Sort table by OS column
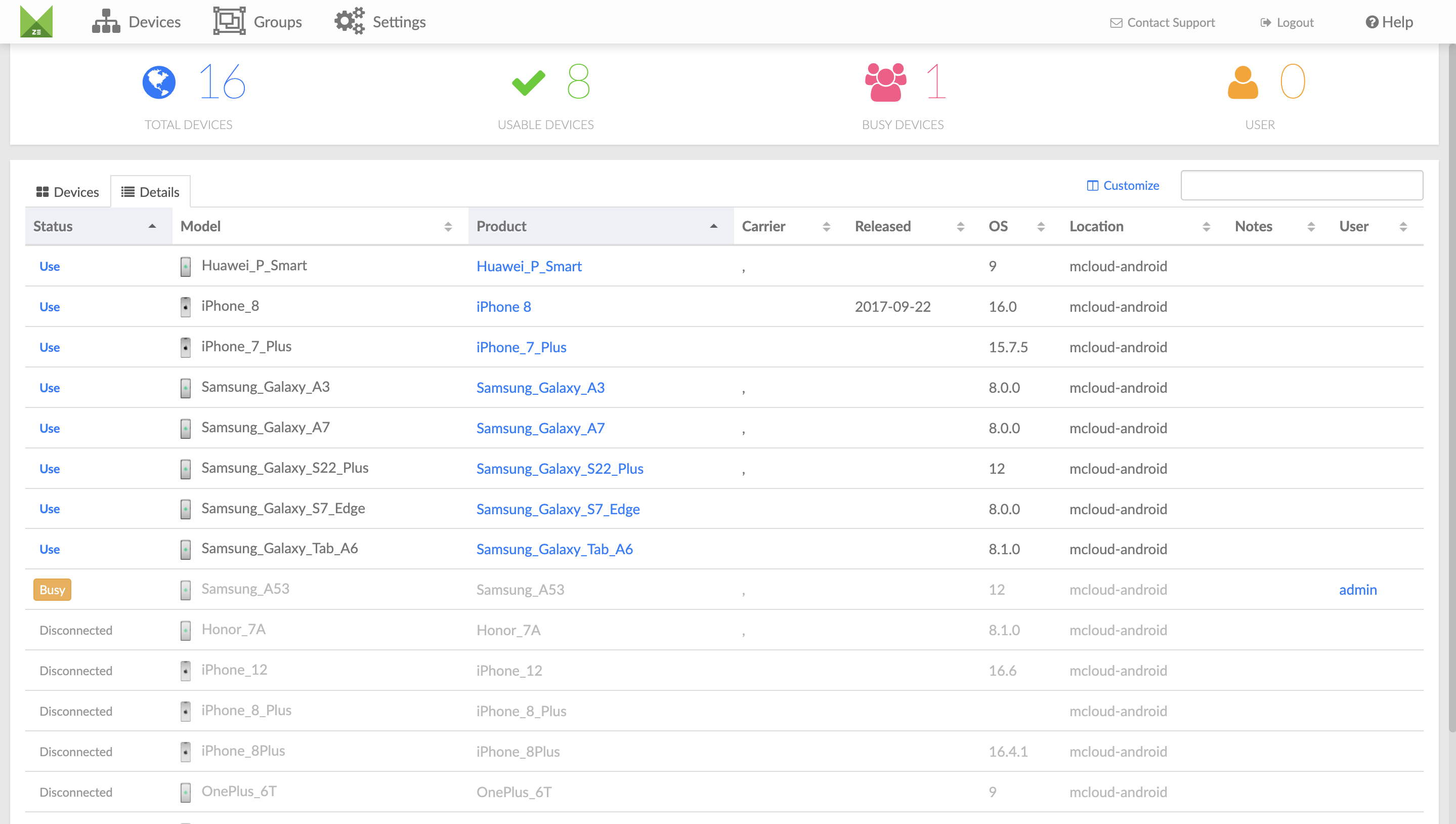 coord(1021,226)
